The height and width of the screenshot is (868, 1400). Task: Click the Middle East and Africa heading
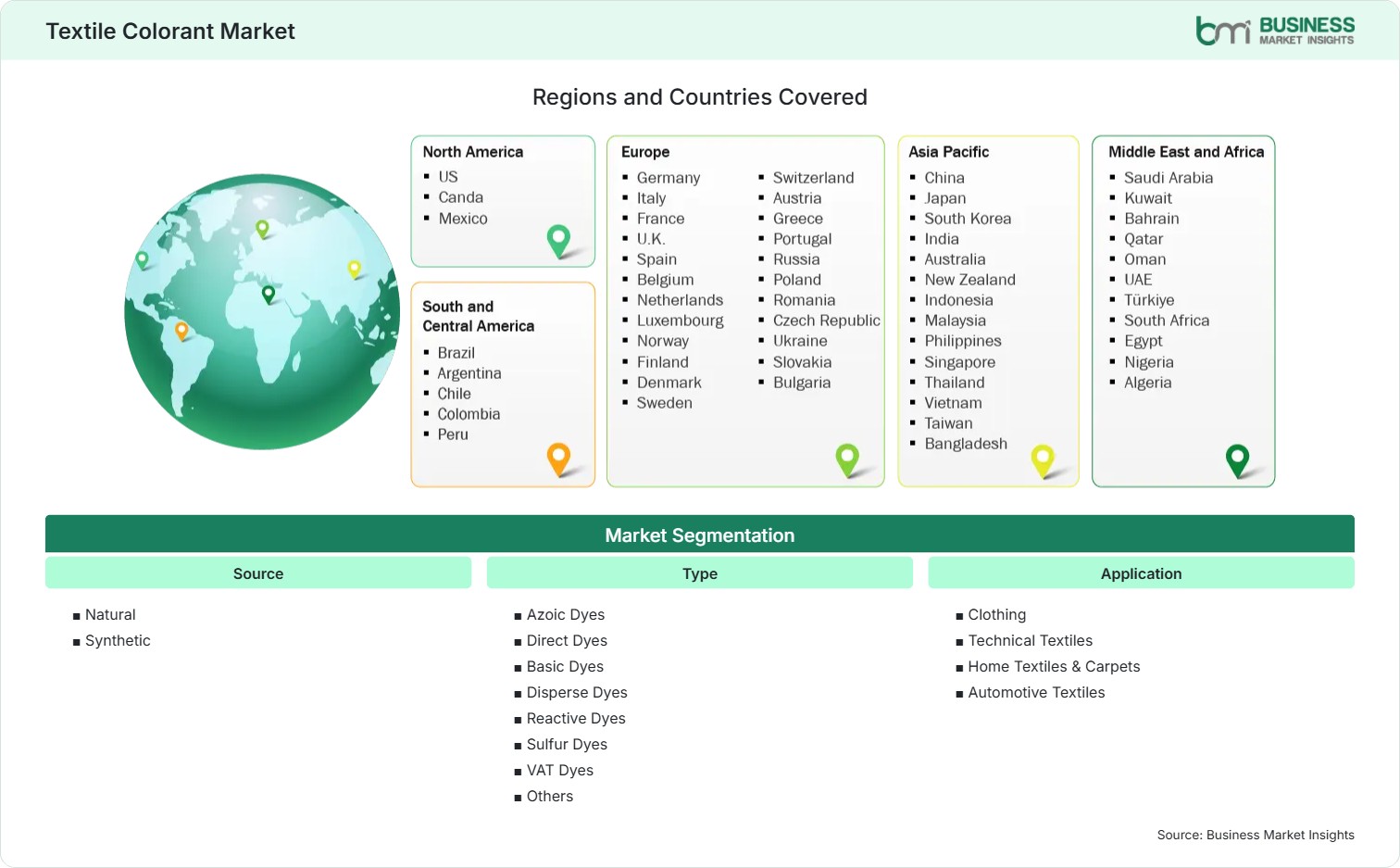(x=1186, y=152)
